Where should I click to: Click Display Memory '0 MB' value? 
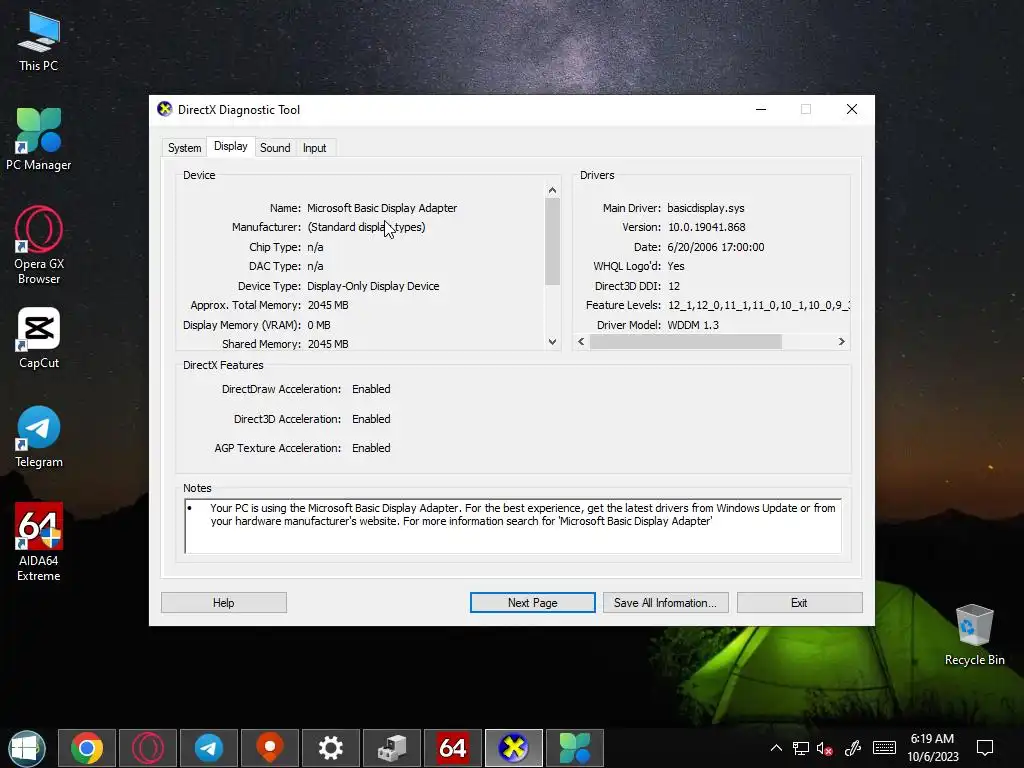pos(319,325)
